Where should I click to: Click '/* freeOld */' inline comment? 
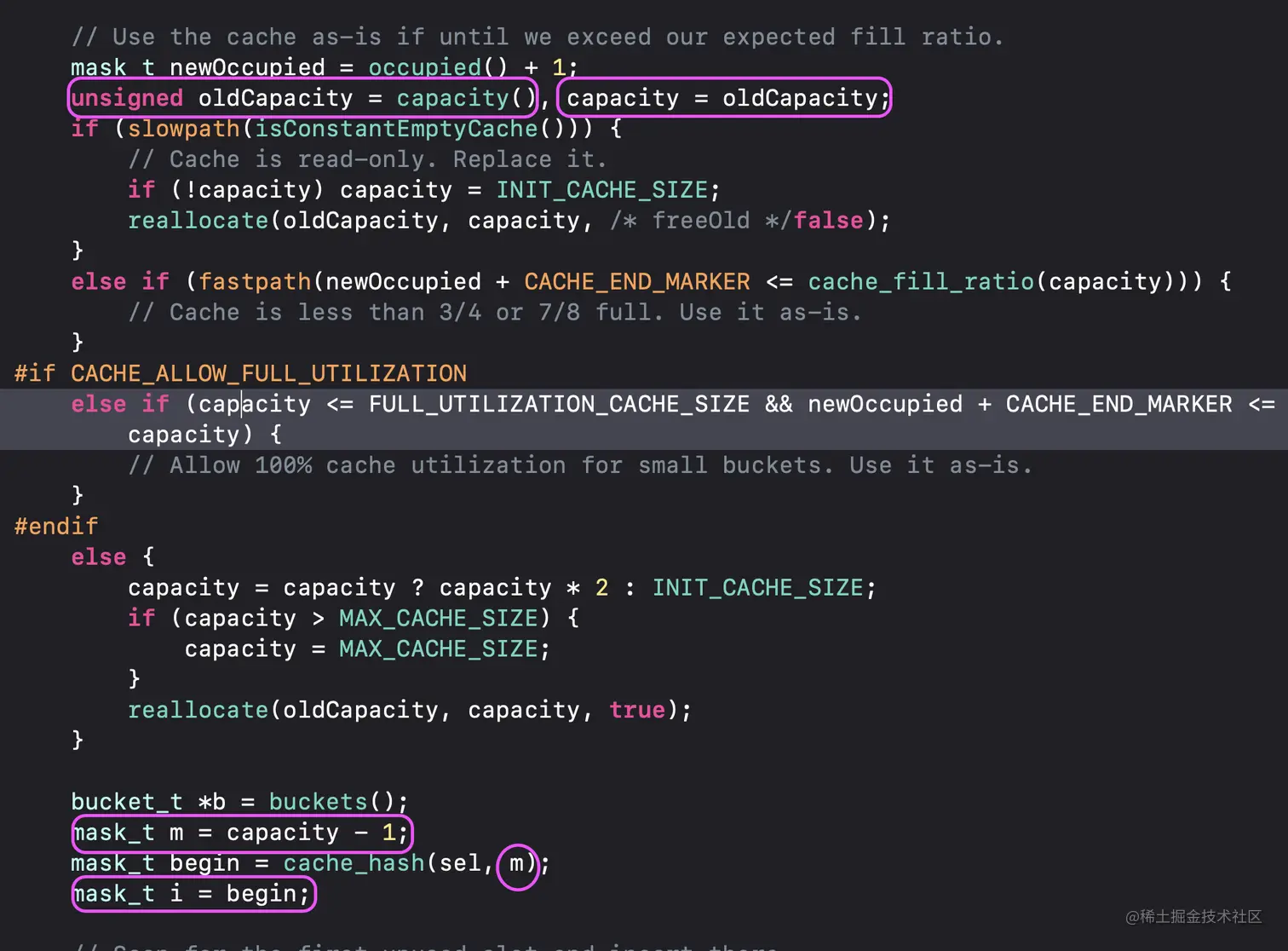(x=701, y=221)
